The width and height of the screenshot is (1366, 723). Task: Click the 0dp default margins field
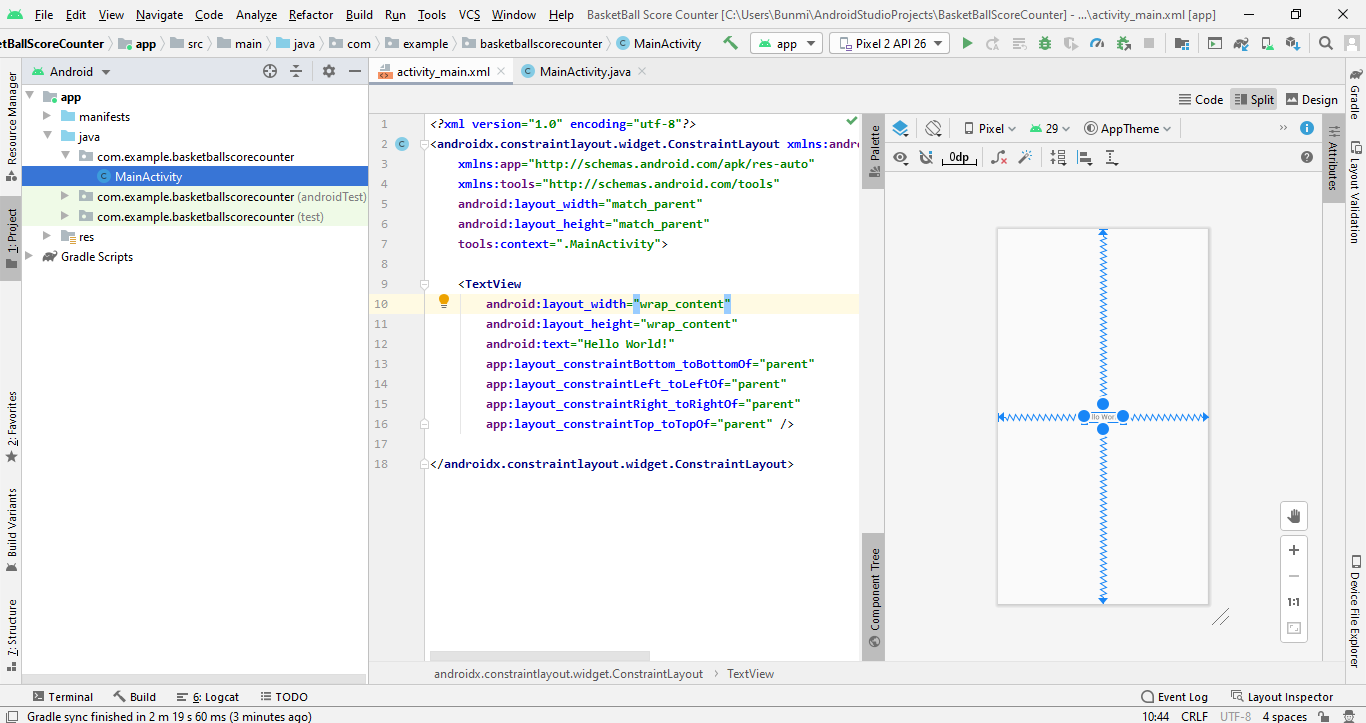pos(959,157)
